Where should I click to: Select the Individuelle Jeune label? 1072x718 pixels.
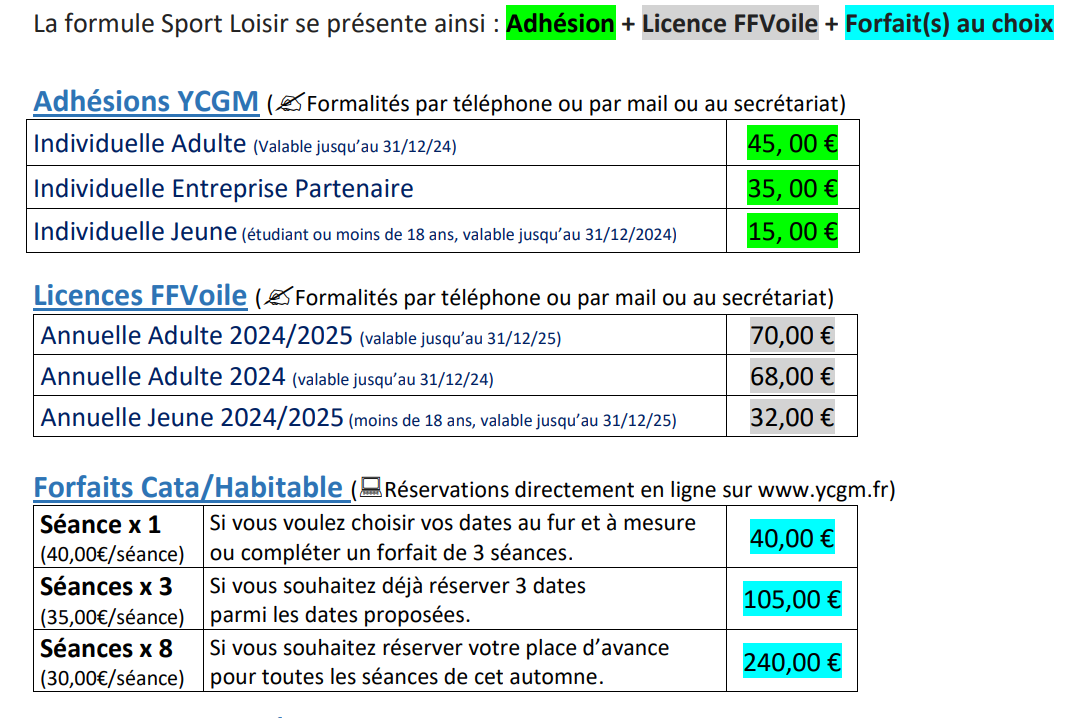click(x=135, y=232)
